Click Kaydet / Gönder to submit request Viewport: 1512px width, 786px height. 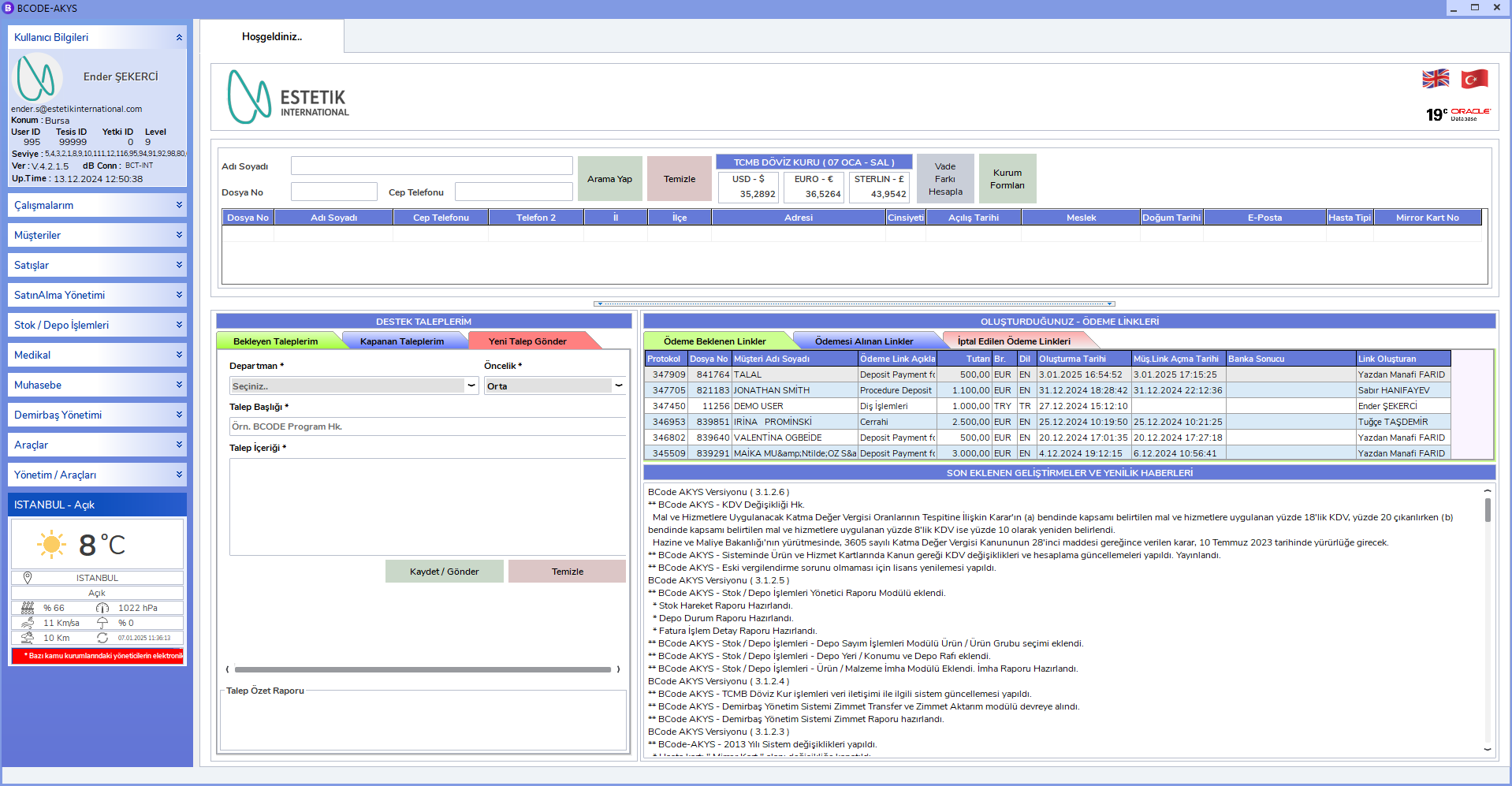click(445, 572)
